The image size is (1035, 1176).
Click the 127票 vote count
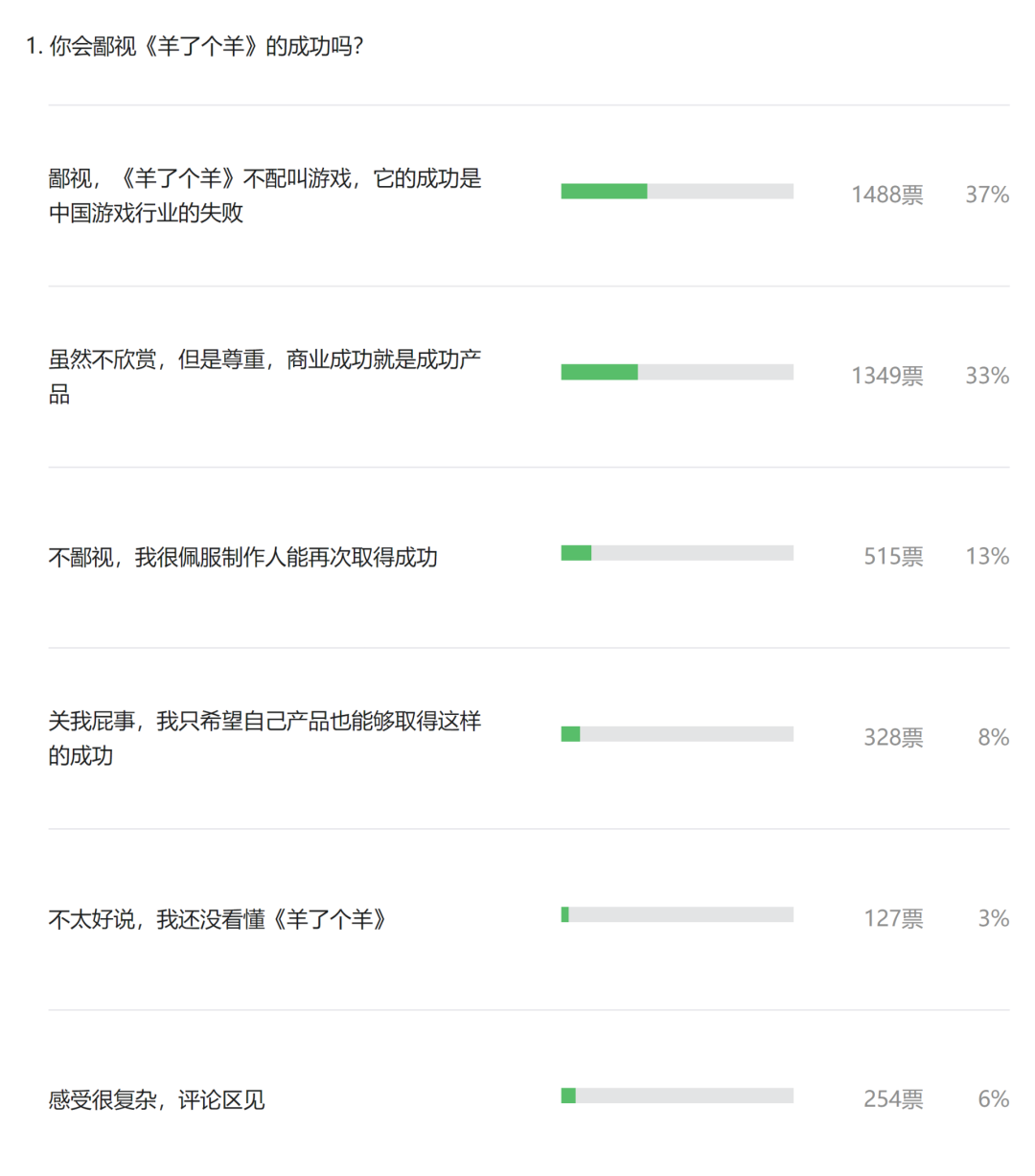click(x=894, y=918)
